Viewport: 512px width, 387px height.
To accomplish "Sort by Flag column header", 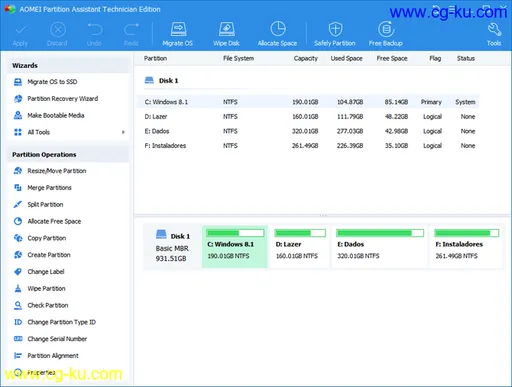I will (435, 58).
